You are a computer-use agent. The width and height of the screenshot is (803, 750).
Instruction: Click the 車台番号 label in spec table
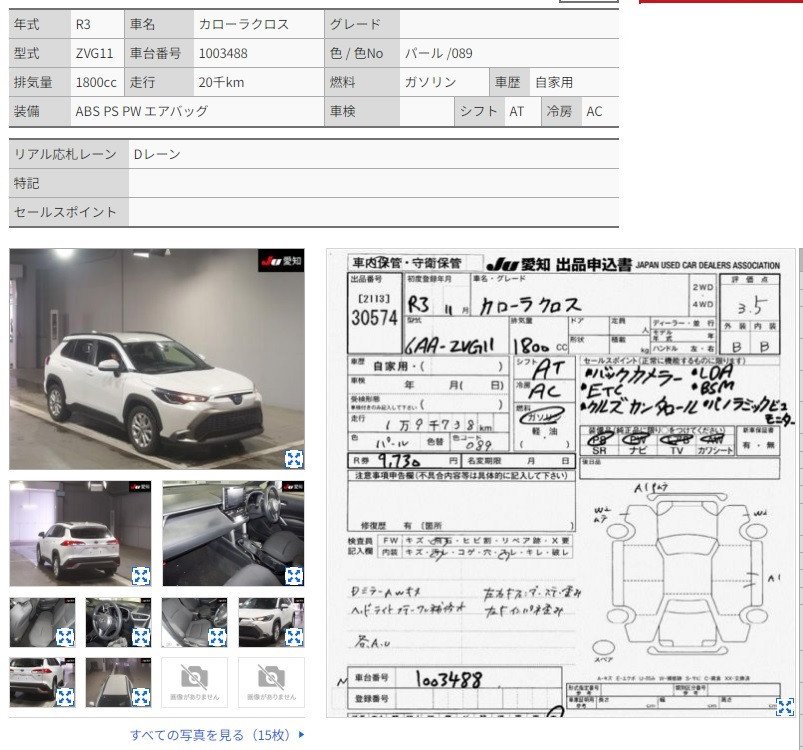coord(159,53)
